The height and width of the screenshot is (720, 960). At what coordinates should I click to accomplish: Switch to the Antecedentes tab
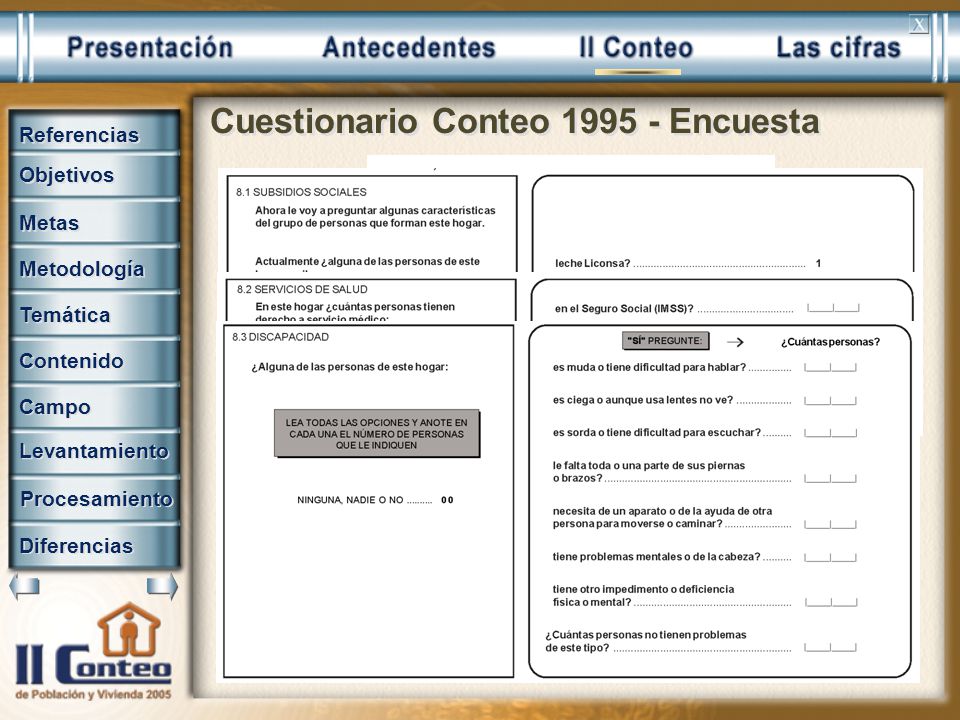(408, 48)
